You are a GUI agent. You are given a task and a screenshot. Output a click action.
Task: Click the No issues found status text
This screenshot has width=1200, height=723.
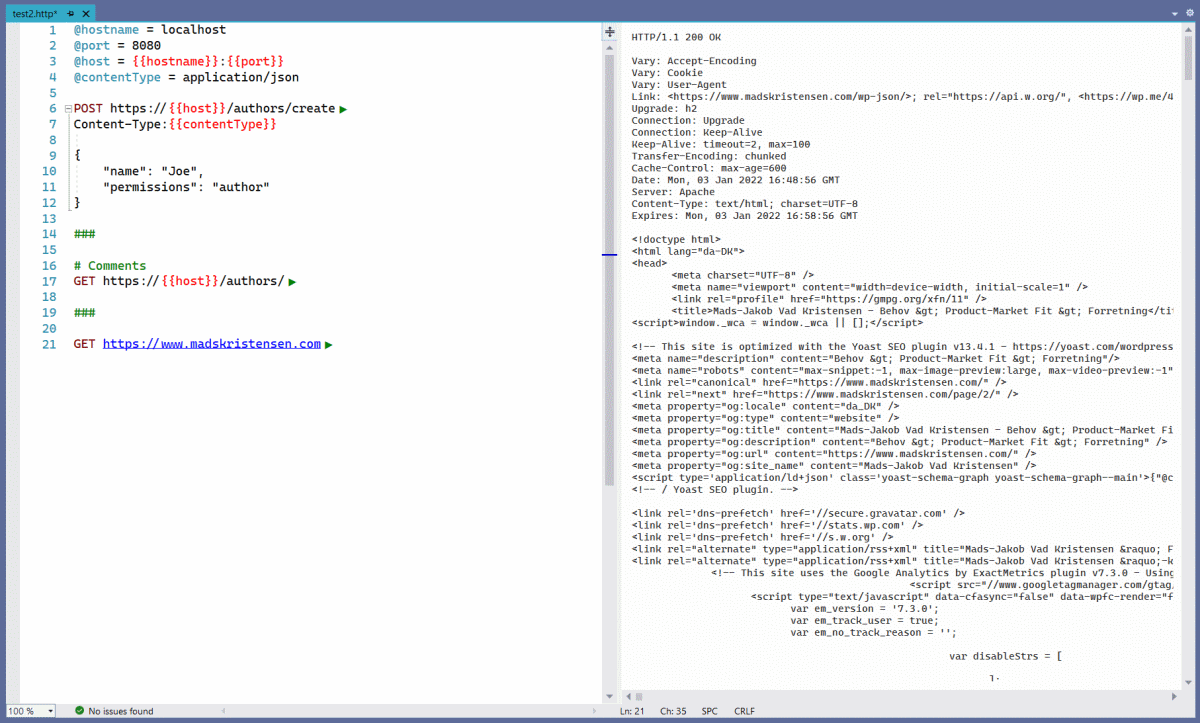(x=121, y=711)
